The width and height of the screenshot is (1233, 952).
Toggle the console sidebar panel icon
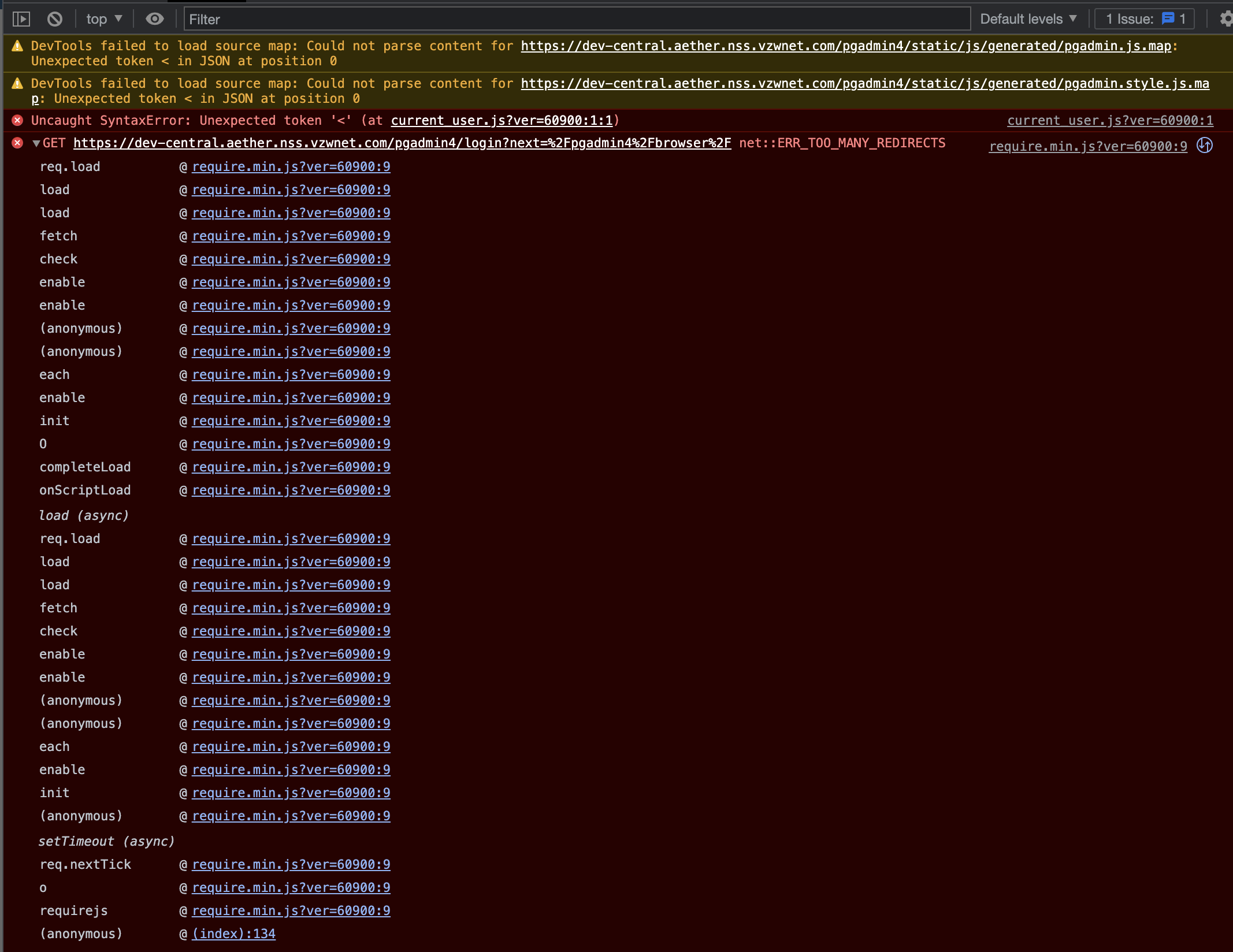click(21, 19)
